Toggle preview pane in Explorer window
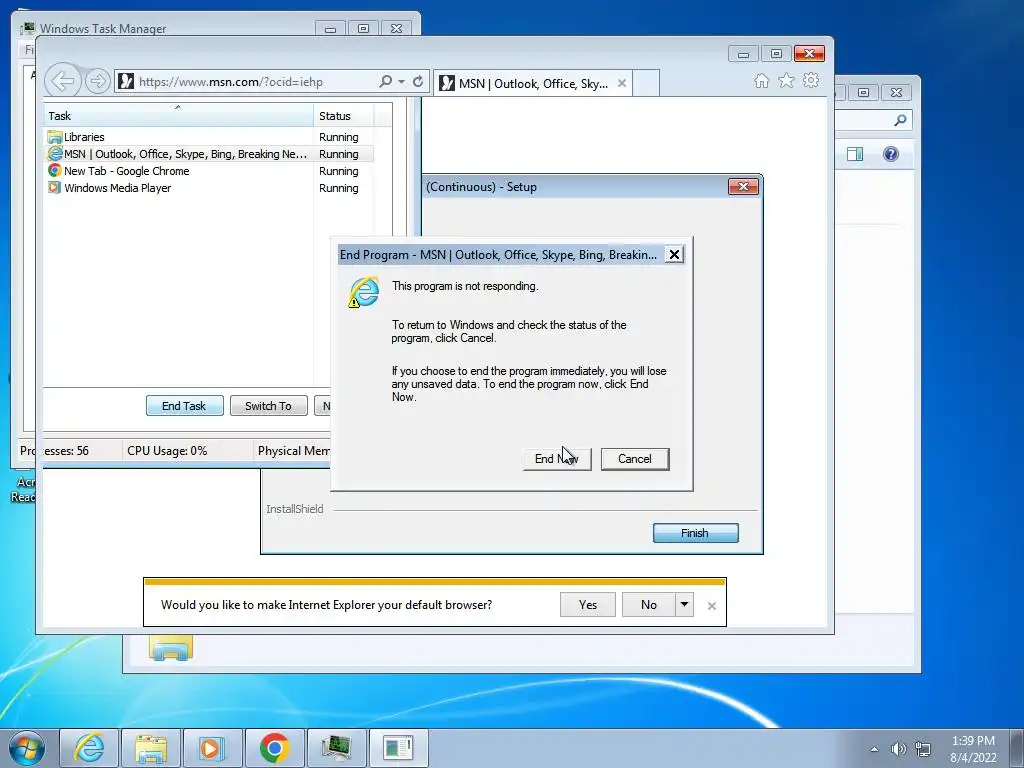The image size is (1024, 768). [855, 154]
